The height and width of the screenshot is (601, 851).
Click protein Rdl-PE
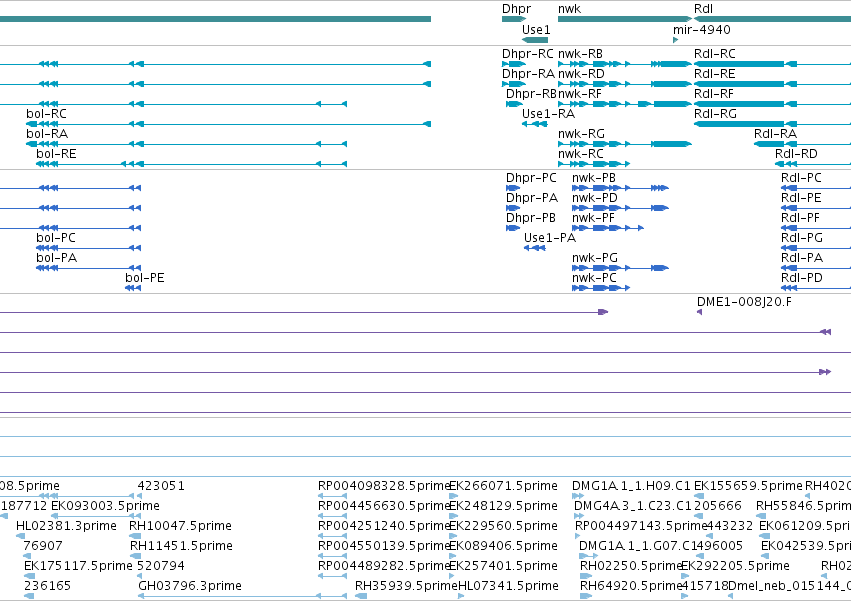(801, 198)
